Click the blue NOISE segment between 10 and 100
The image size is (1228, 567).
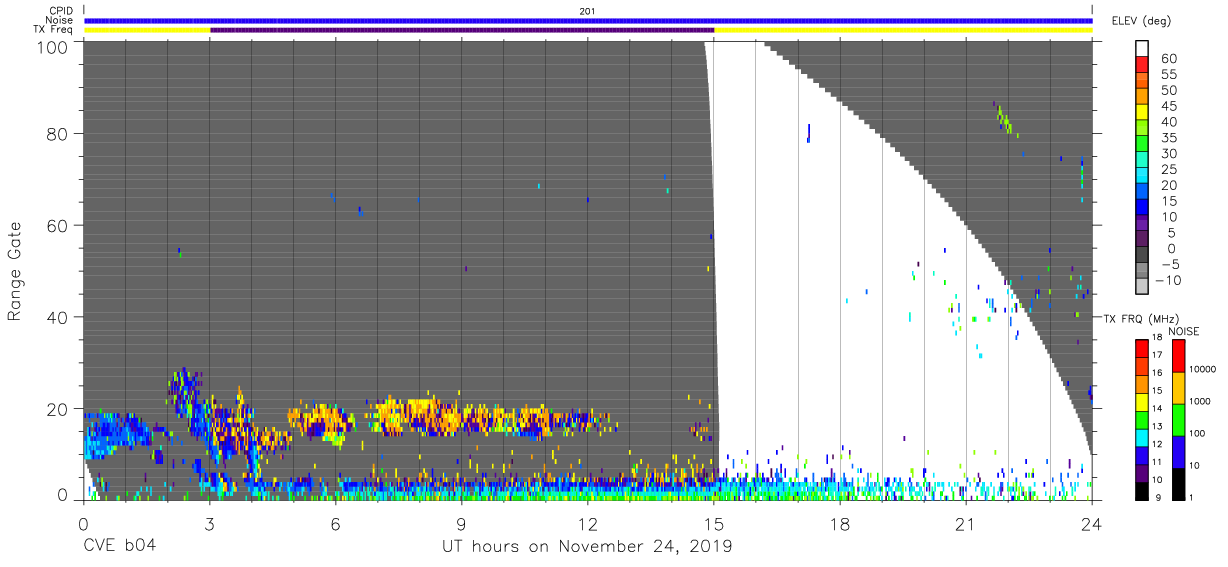[1179, 452]
